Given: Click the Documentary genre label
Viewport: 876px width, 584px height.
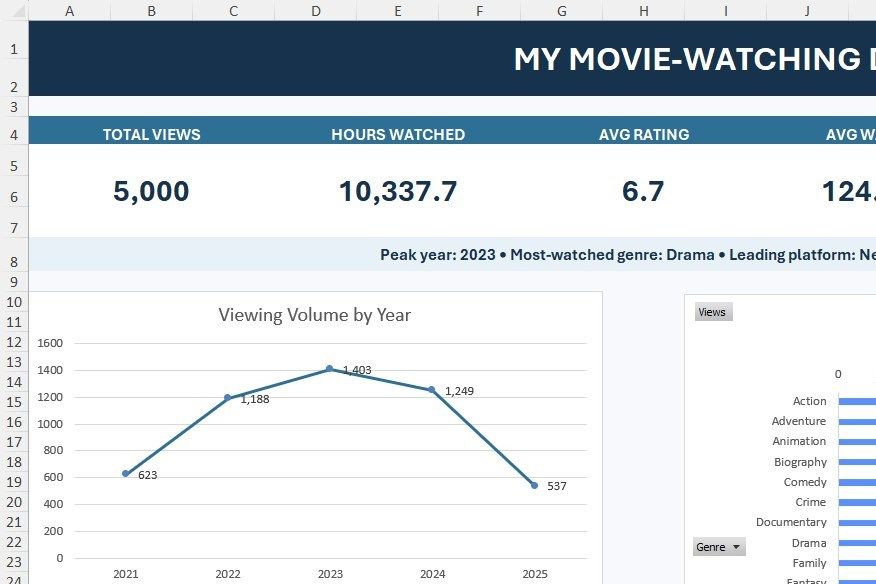Looking at the screenshot, I should [x=791, y=522].
